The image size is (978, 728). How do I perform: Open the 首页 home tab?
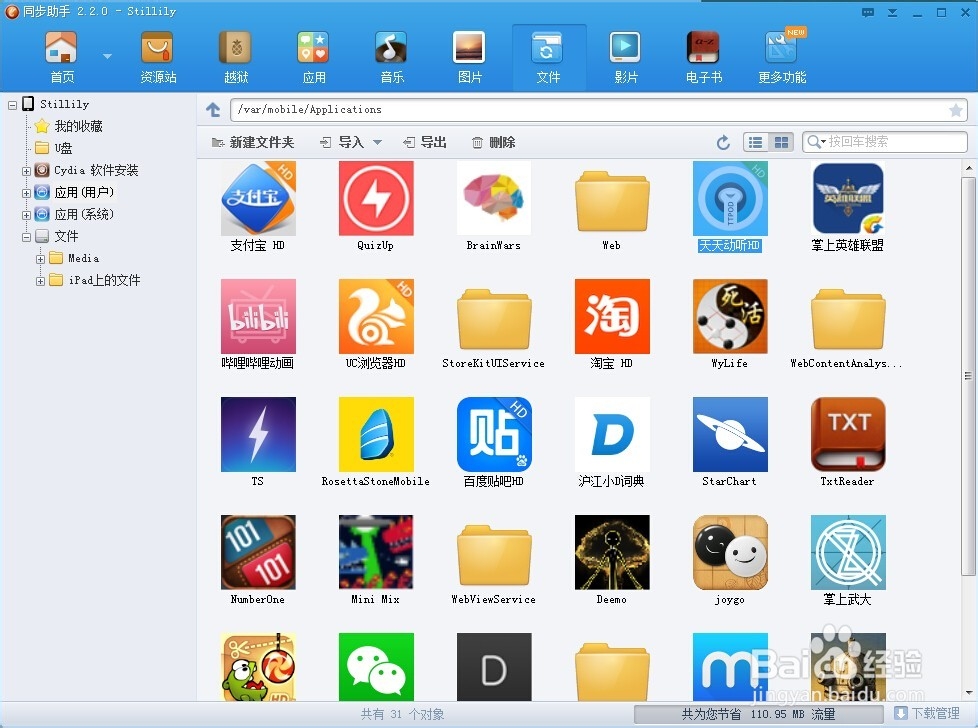(61, 57)
